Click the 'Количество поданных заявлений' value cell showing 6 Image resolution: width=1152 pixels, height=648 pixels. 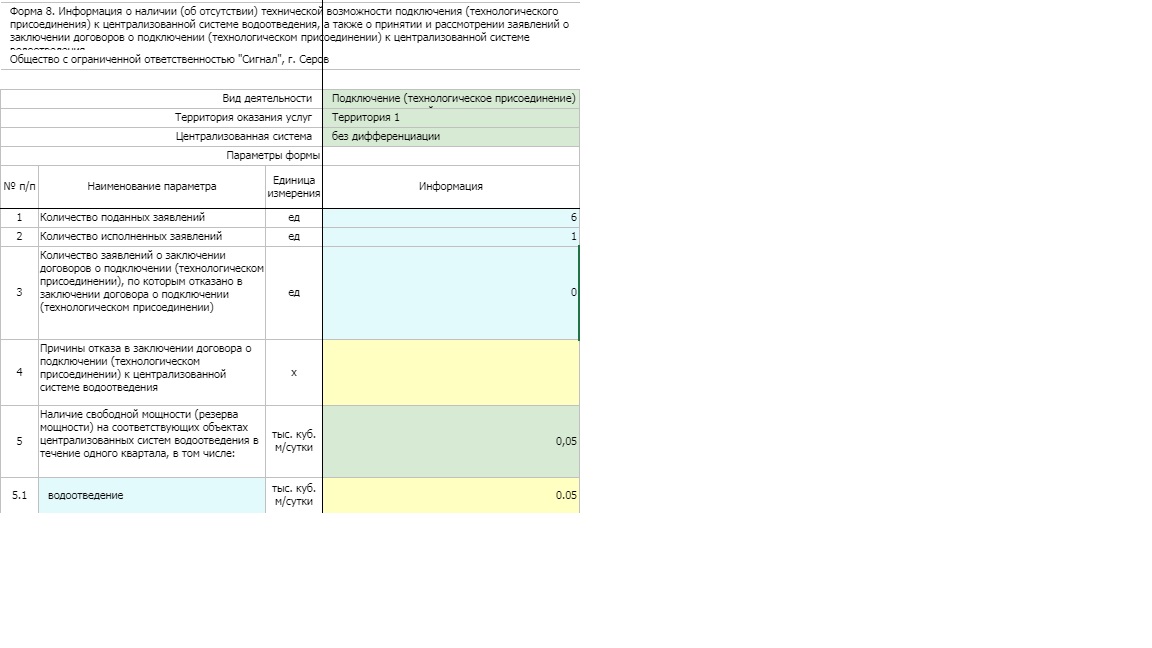click(x=450, y=217)
